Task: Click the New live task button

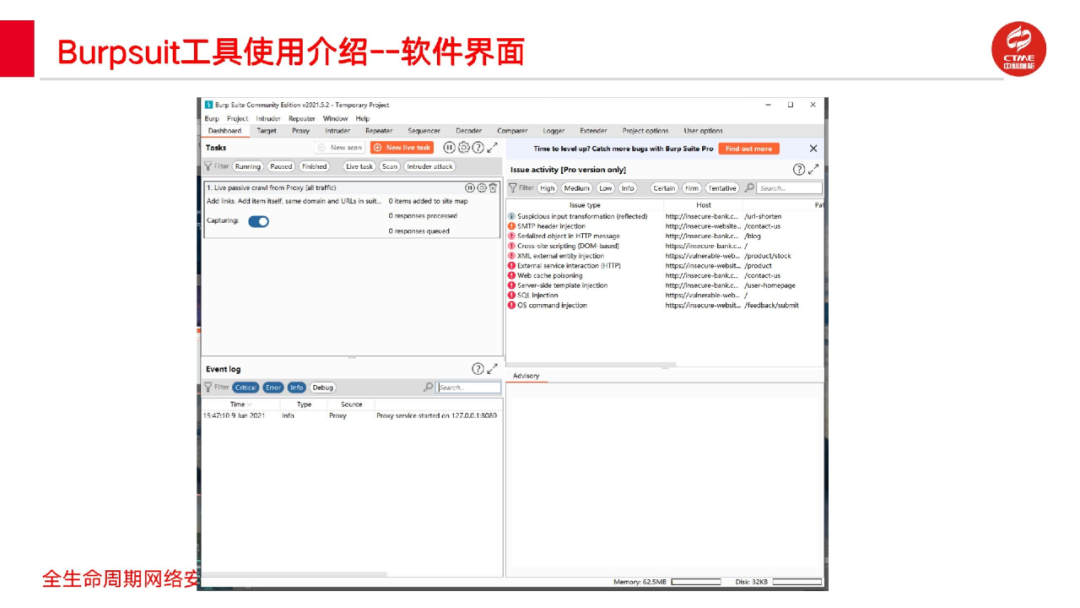Action: pyautogui.click(x=402, y=147)
